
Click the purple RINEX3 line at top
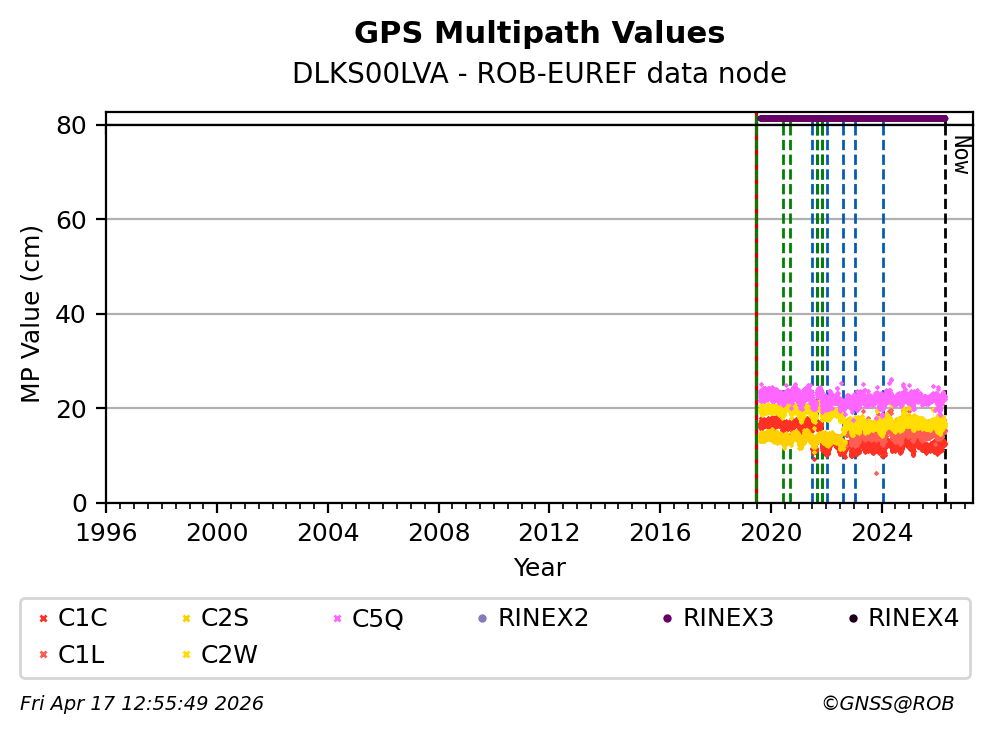pyautogui.click(x=850, y=118)
